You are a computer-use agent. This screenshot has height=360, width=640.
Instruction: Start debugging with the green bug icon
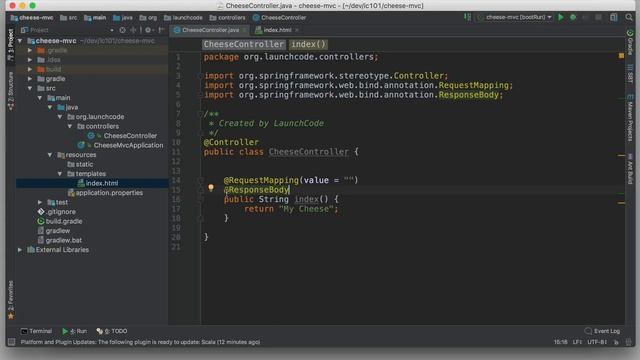tap(573, 17)
